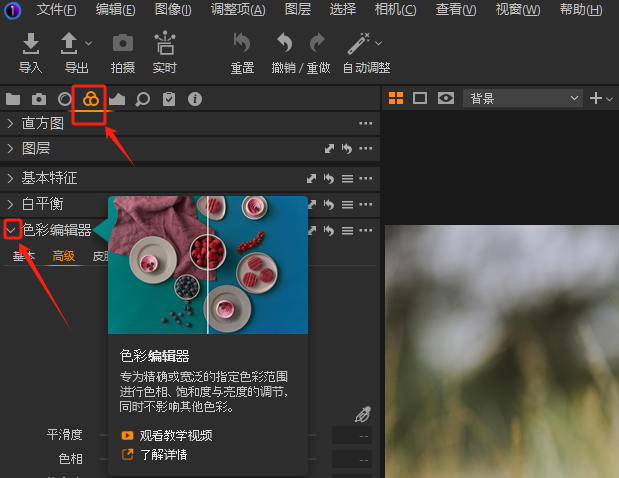Open the 调整项(A) menu
This screenshot has width=619, height=478.
[238, 9]
